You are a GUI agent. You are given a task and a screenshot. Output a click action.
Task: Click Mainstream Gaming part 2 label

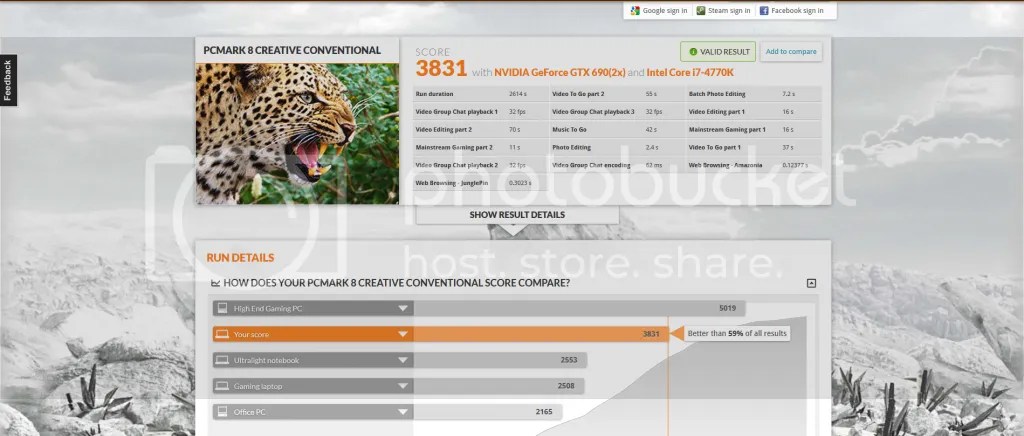click(x=454, y=148)
